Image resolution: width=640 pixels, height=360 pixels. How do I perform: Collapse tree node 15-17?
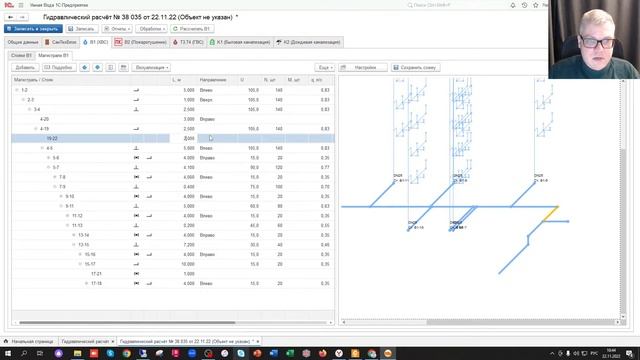click(x=80, y=264)
